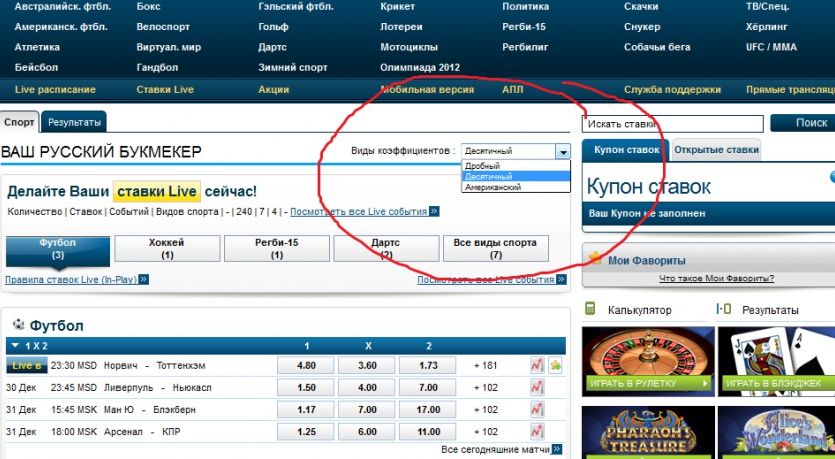Open statistics icon for Норвич - Тоттенхэм match

pos(537,365)
